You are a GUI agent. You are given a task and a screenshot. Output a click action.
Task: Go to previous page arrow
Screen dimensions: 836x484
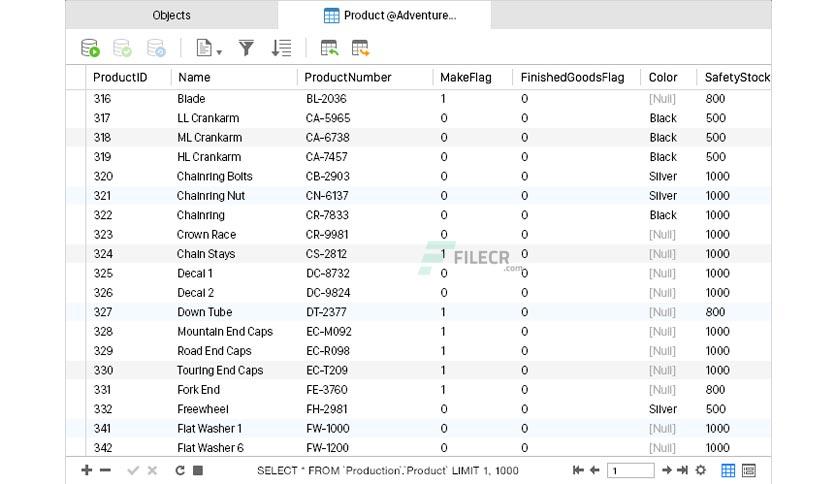(x=594, y=470)
